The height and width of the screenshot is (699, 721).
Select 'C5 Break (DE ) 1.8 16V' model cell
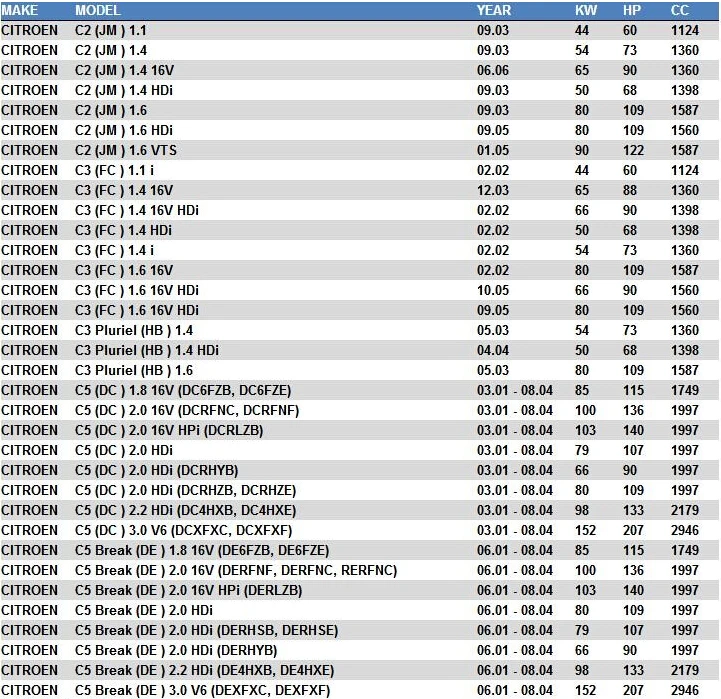click(202, 550)
